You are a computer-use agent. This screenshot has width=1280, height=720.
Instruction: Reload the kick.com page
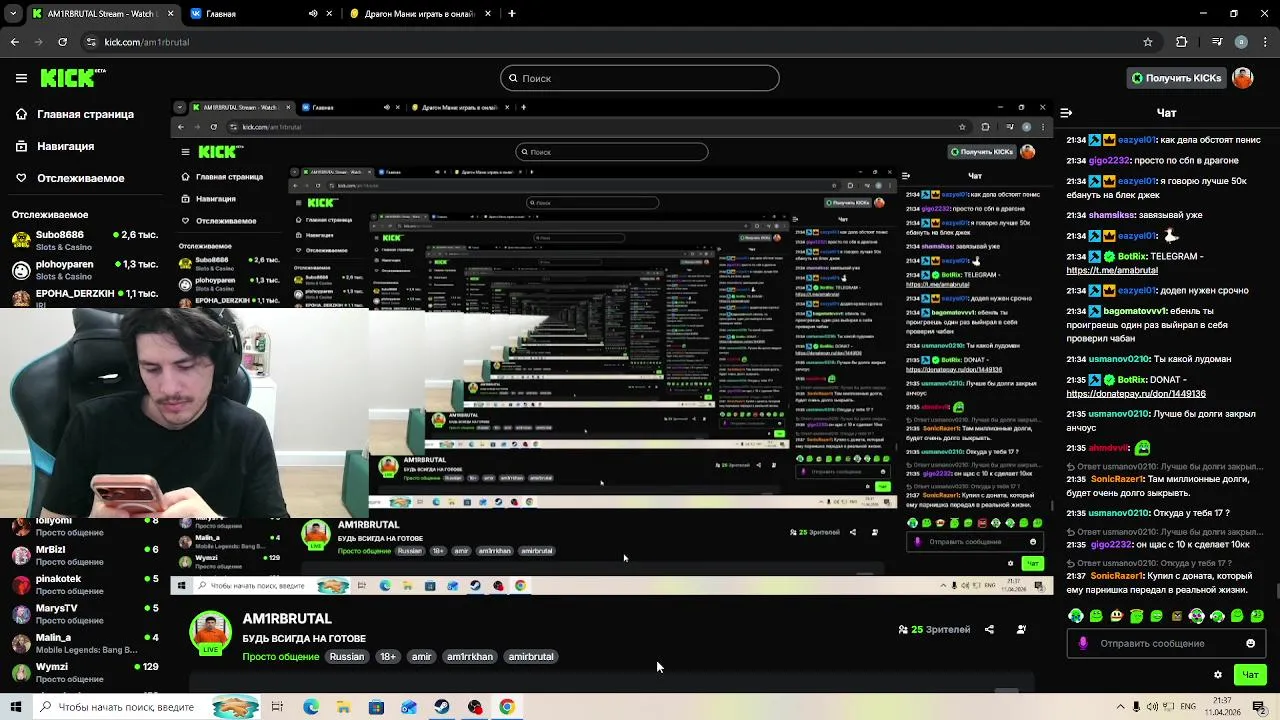click(62, 42)
